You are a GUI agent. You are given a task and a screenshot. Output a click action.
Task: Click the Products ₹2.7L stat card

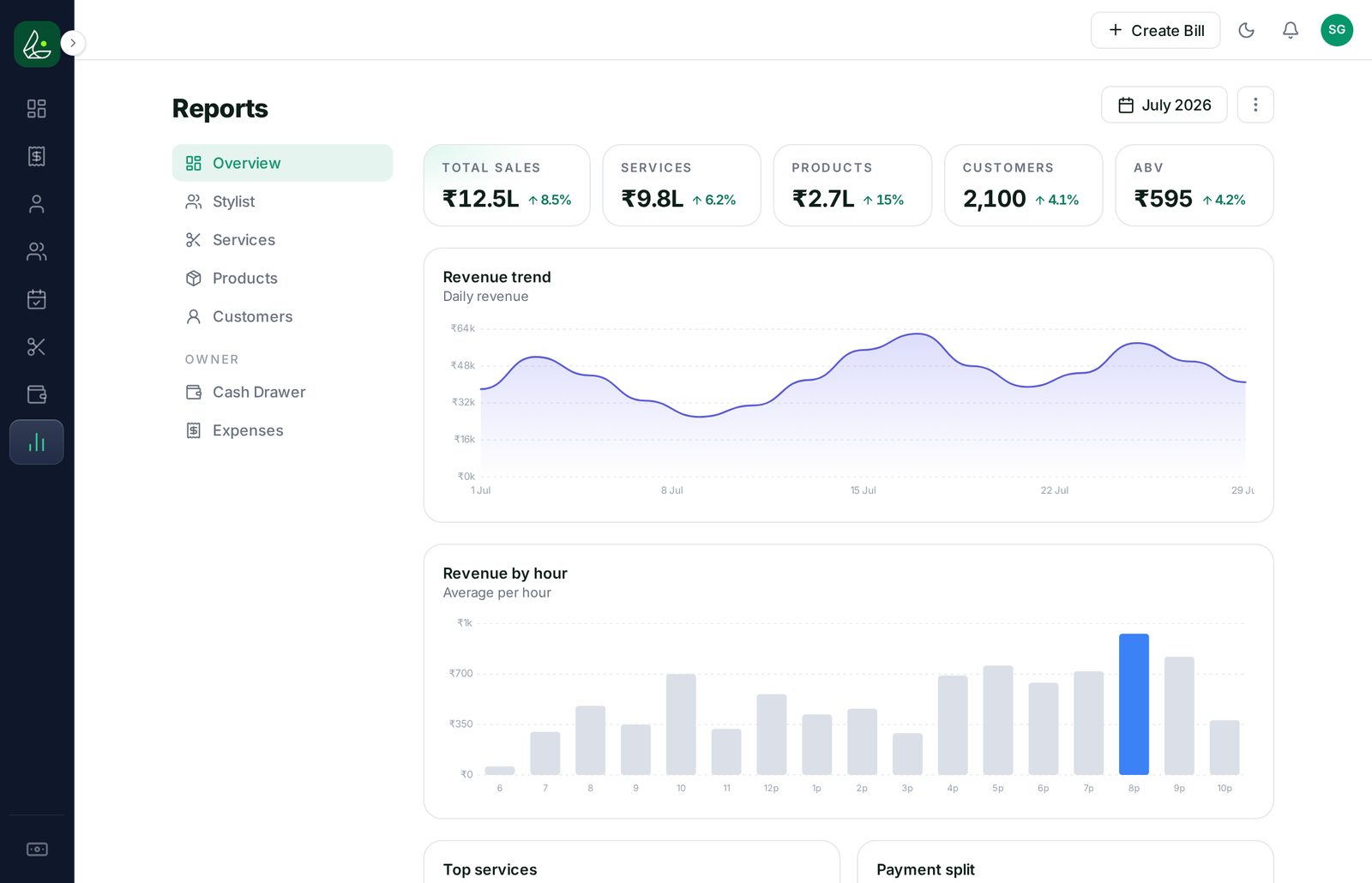point(852,185)
